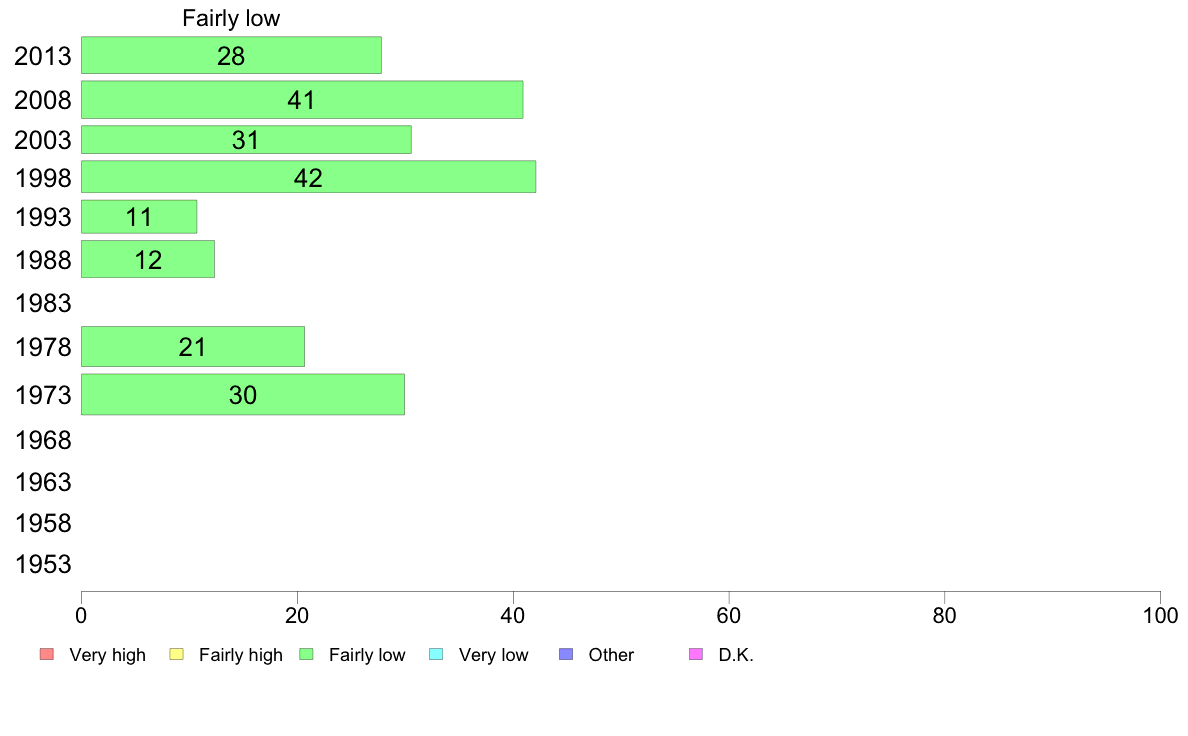Click the Very low legend label text
Viewport: 1188px width, 736px height.
point(493,655)
